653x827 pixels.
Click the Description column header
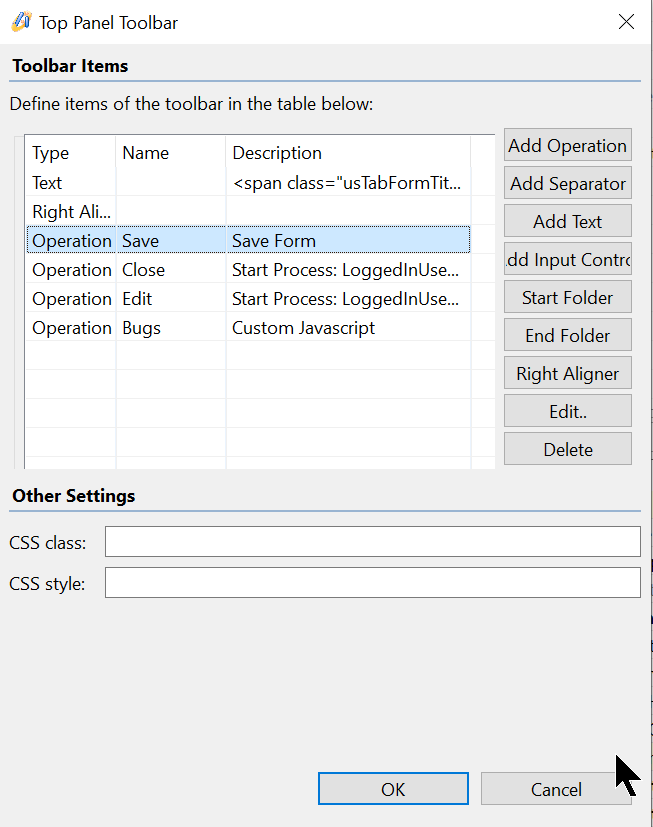[348, 152]
